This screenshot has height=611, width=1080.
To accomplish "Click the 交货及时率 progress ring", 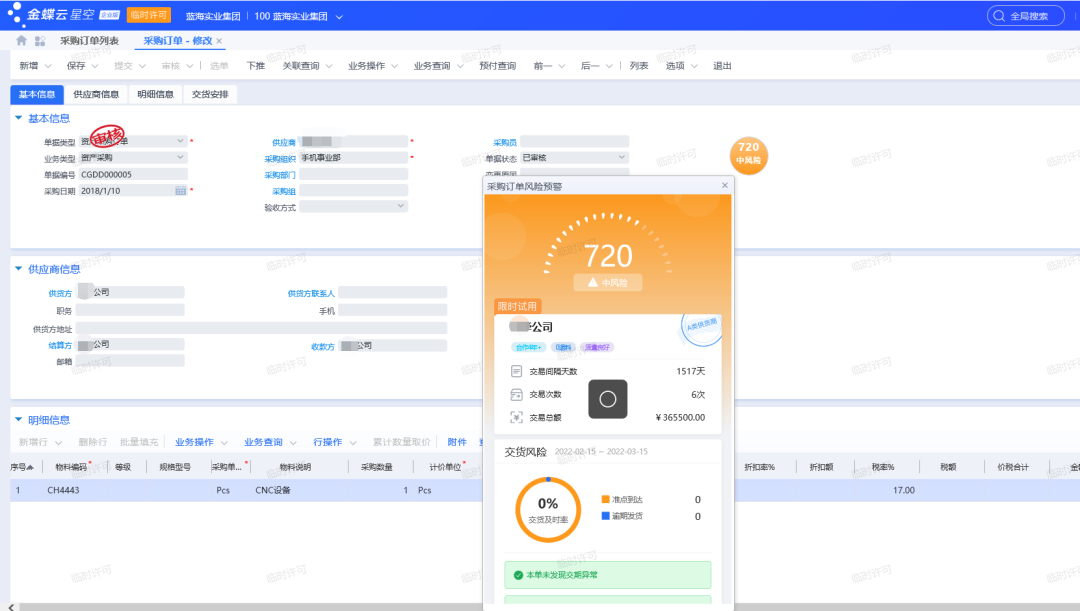I will click(x=547, y=512).
